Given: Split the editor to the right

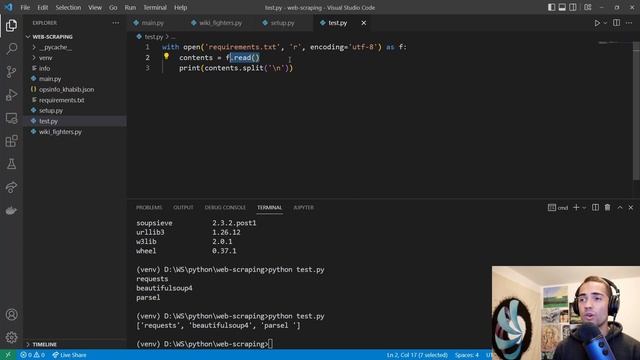Looking at the screenshot, I should coord(617,23).
